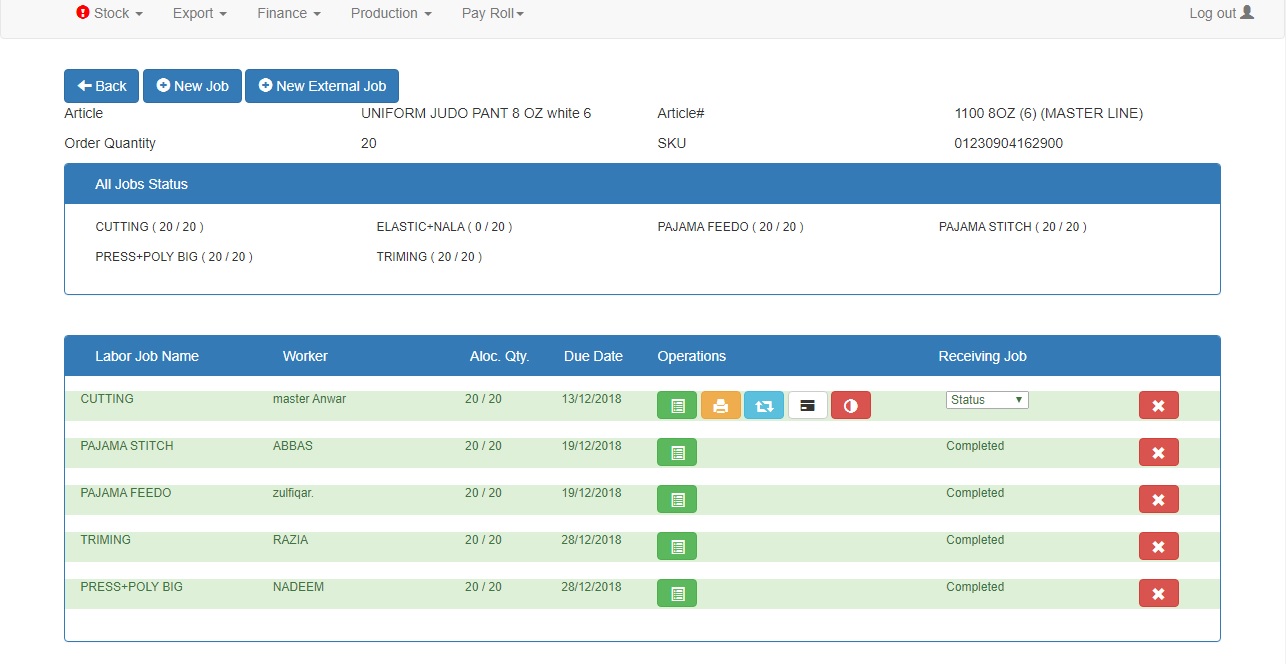The height and width of the screenshot is (664, 1288).
Task: Click the user icon beside Log out
Action: tap(1247, 13)
